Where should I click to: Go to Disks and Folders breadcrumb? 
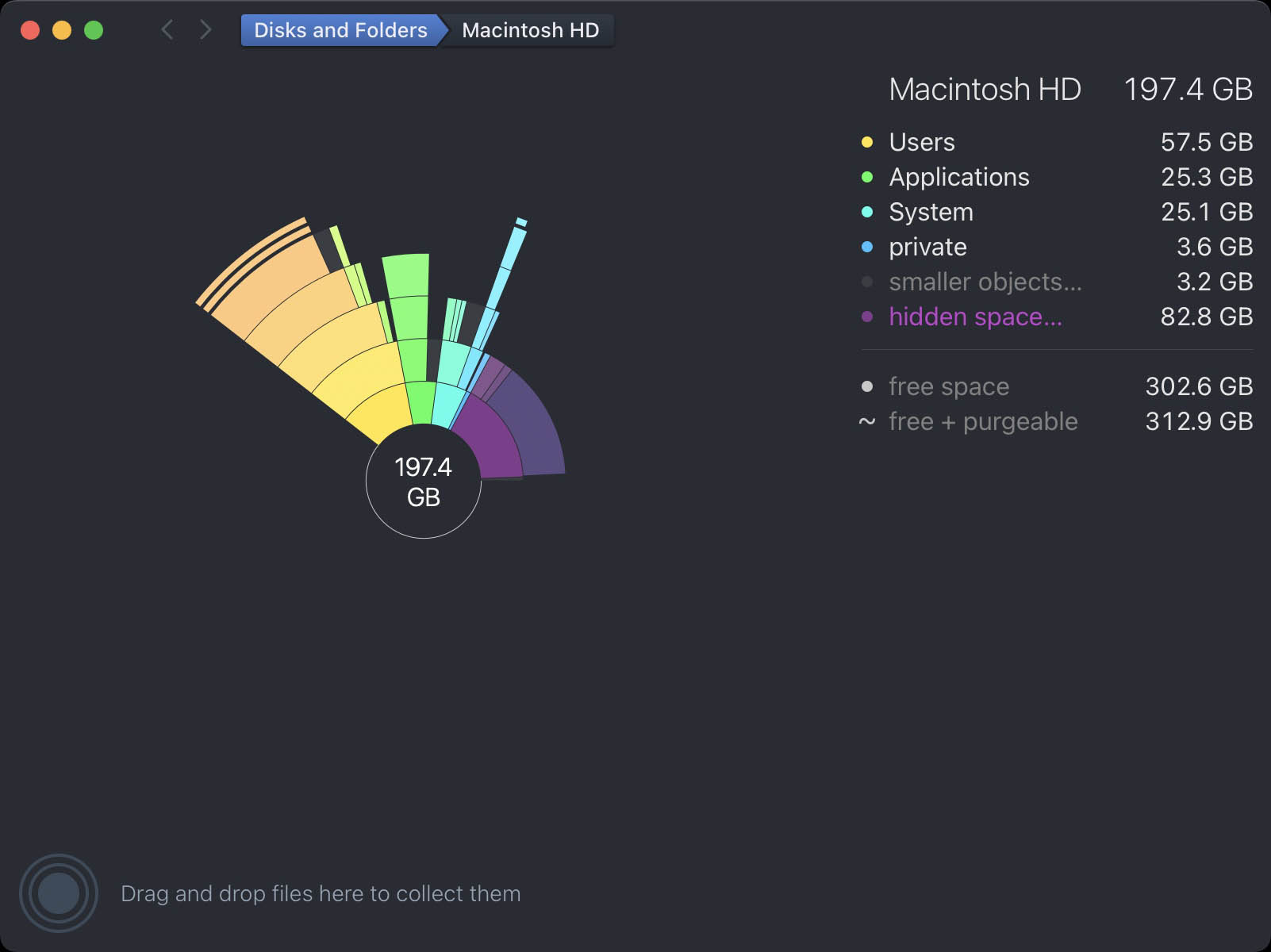(x=341, y=30)
